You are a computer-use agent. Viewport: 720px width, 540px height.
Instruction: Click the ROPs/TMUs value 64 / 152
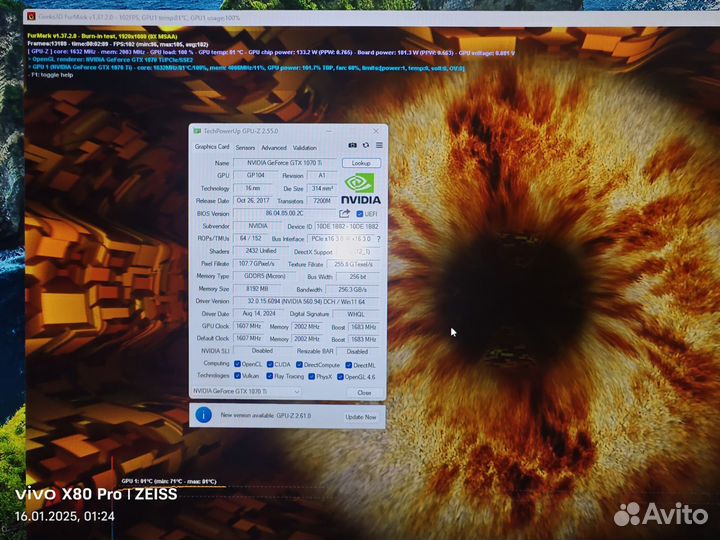(x=250, y=238)
